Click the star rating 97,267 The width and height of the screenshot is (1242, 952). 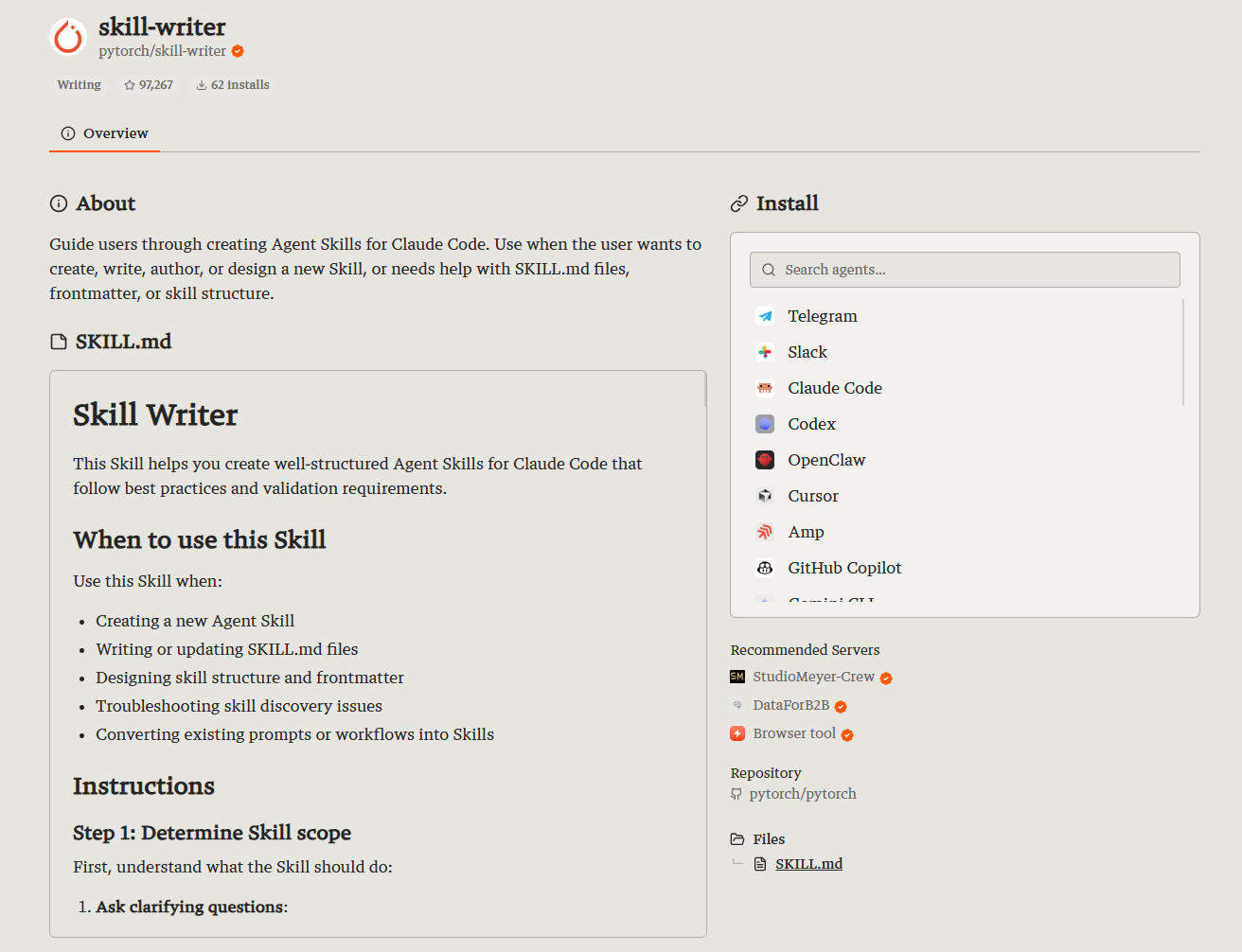tap(149, 85)
